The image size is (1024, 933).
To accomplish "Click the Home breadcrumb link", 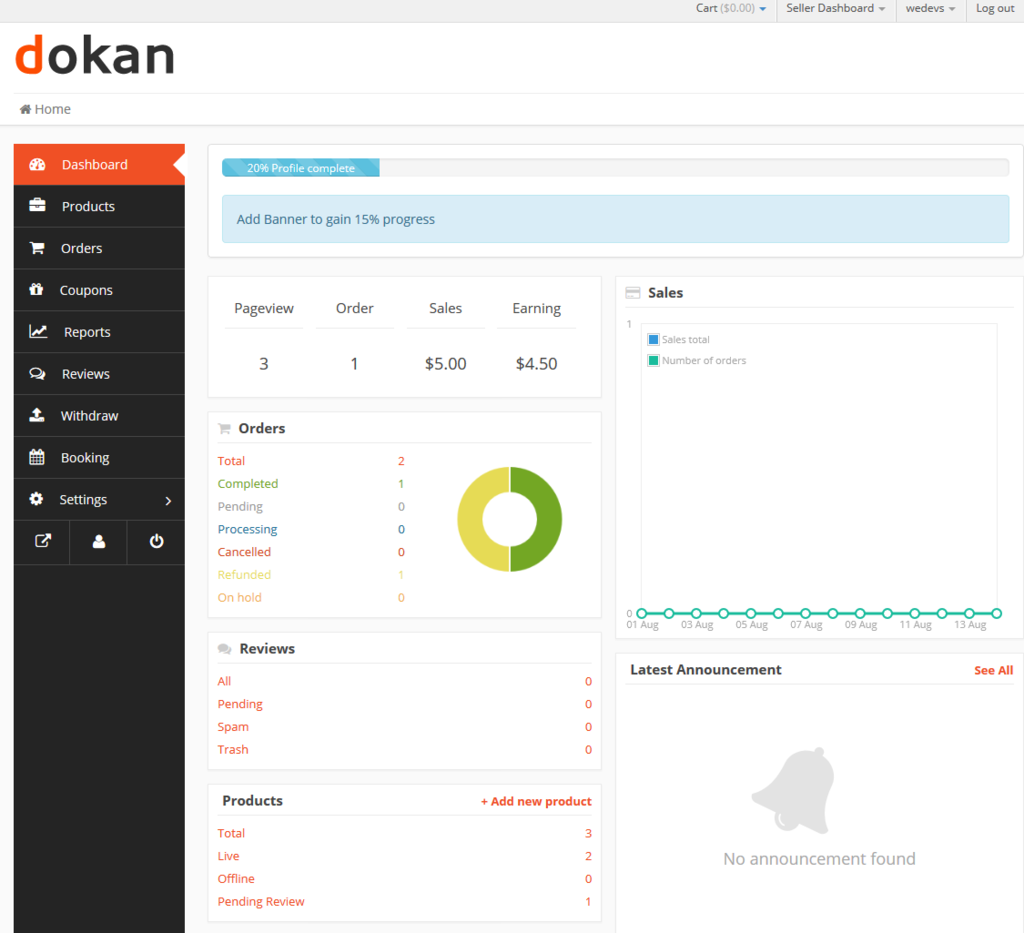I will pyautogui.click(x=44, y=108).
